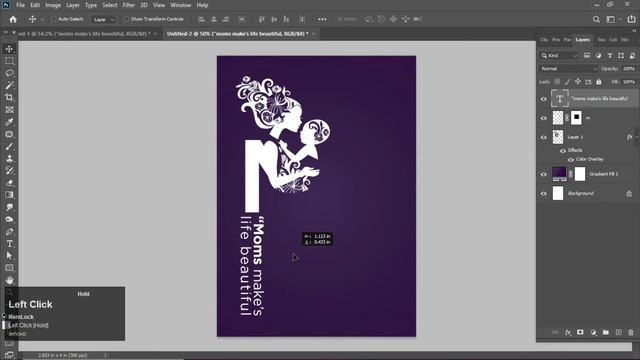Select the Lasso tool
This screenshot has height=360, width=640.
(9, 73)
